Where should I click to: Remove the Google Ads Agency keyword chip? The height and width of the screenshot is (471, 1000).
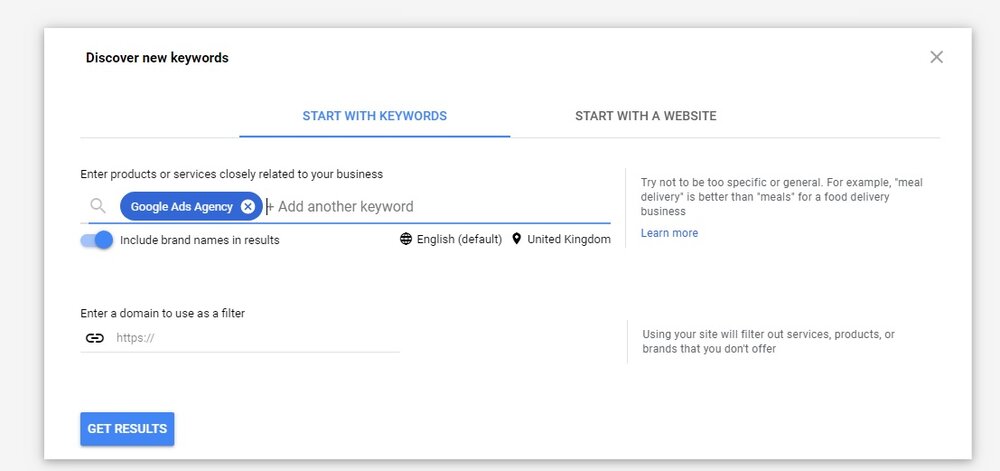pyautogui.click(x=248, y=207)
